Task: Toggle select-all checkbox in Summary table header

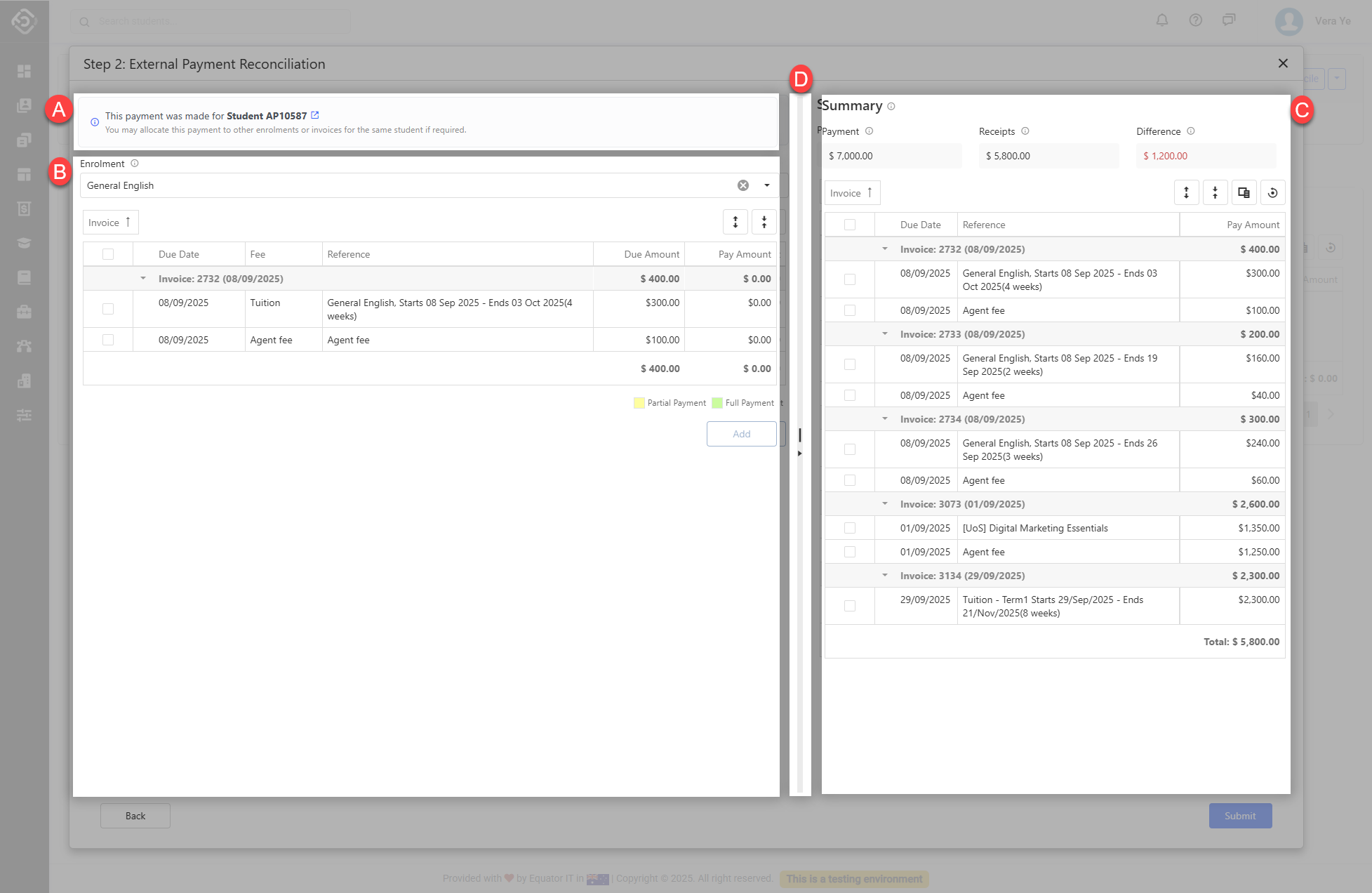Action: coord(850,225)
